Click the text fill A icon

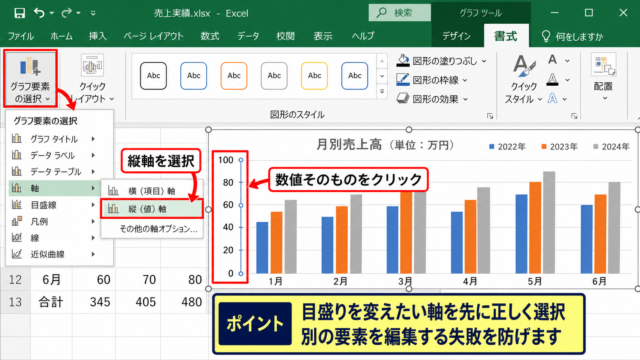[x=552, y=60]
